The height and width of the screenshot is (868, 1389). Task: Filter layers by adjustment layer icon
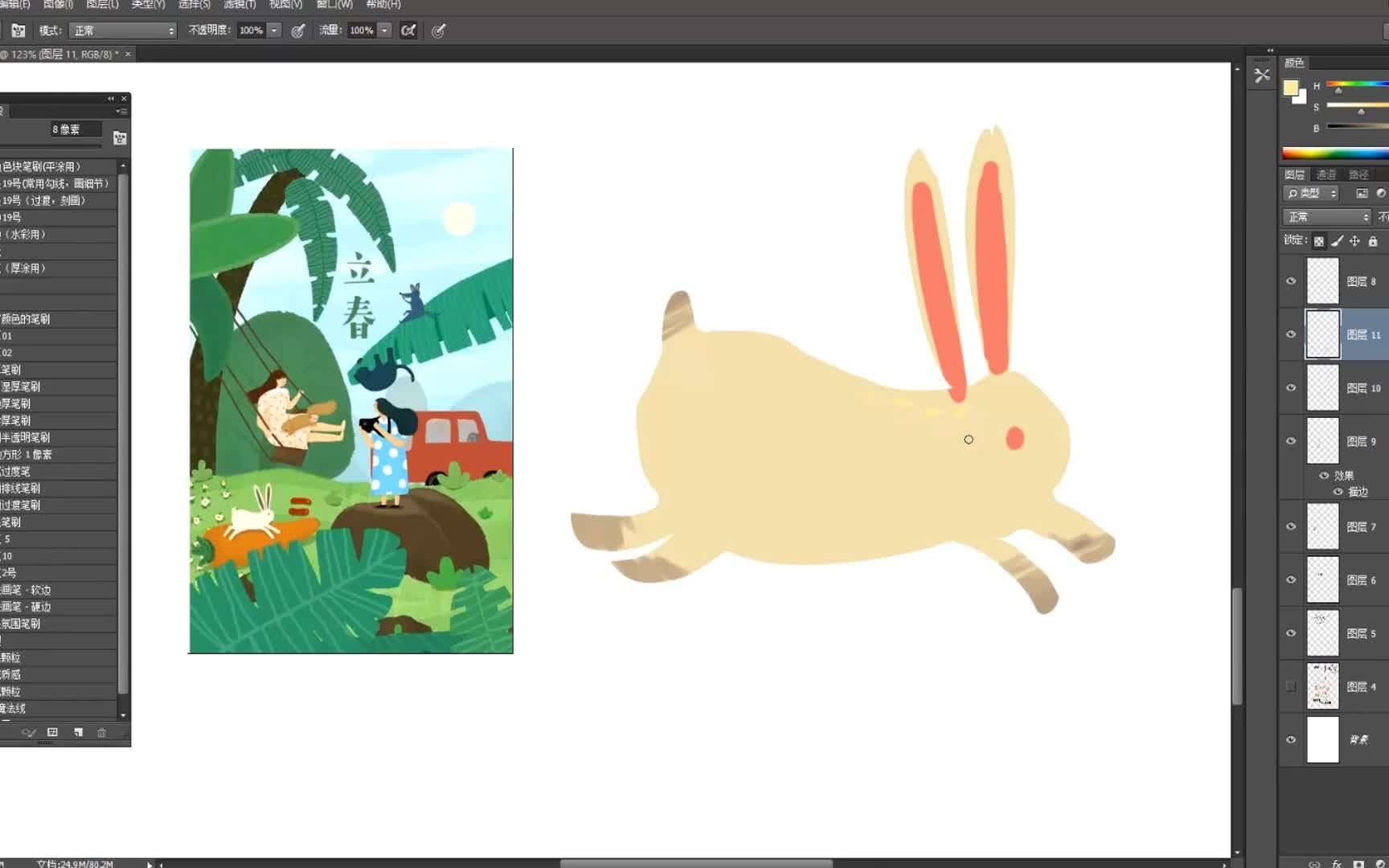pos(1381,194)
